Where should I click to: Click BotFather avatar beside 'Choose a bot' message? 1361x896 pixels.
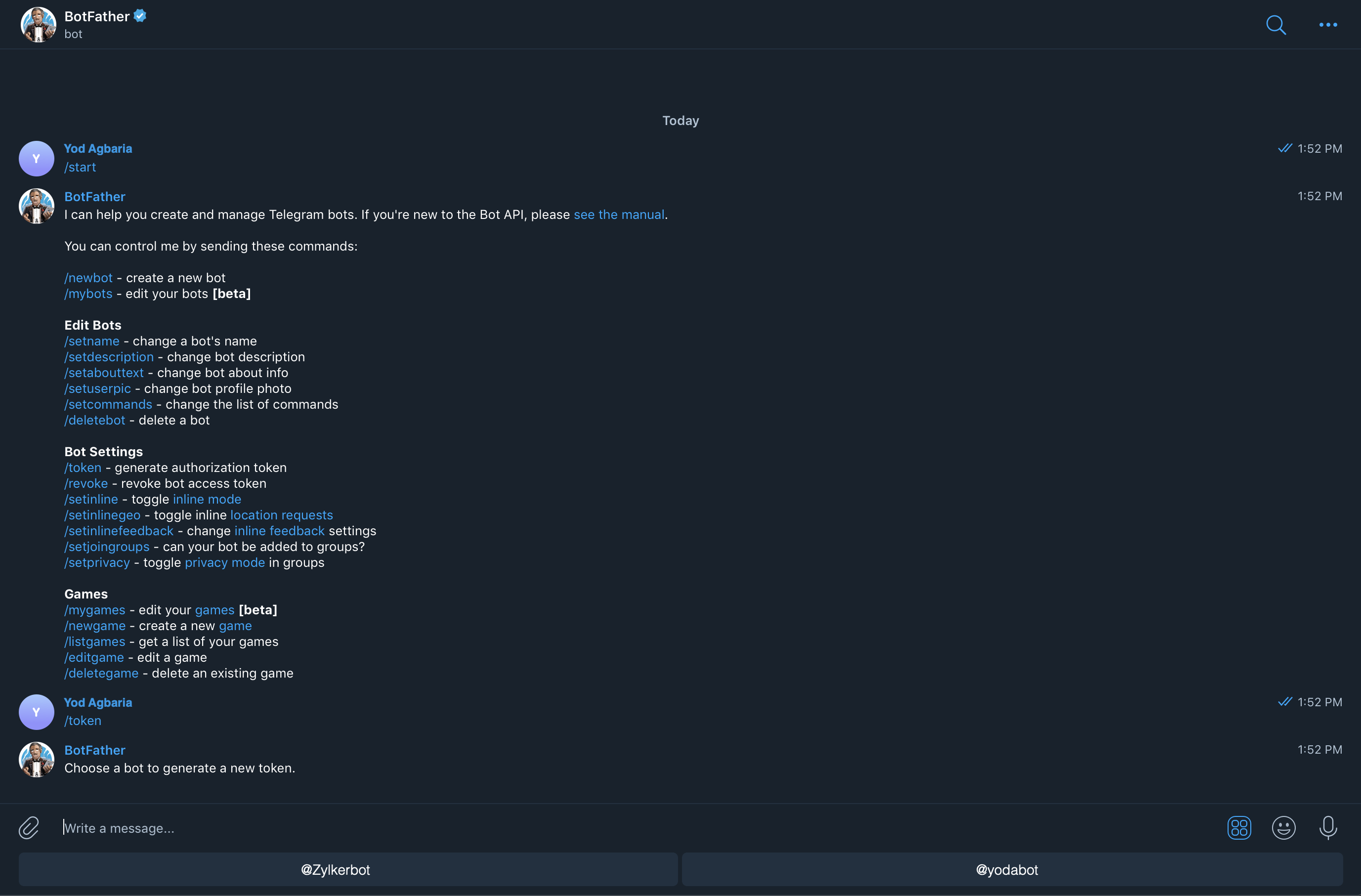[37, 759]
